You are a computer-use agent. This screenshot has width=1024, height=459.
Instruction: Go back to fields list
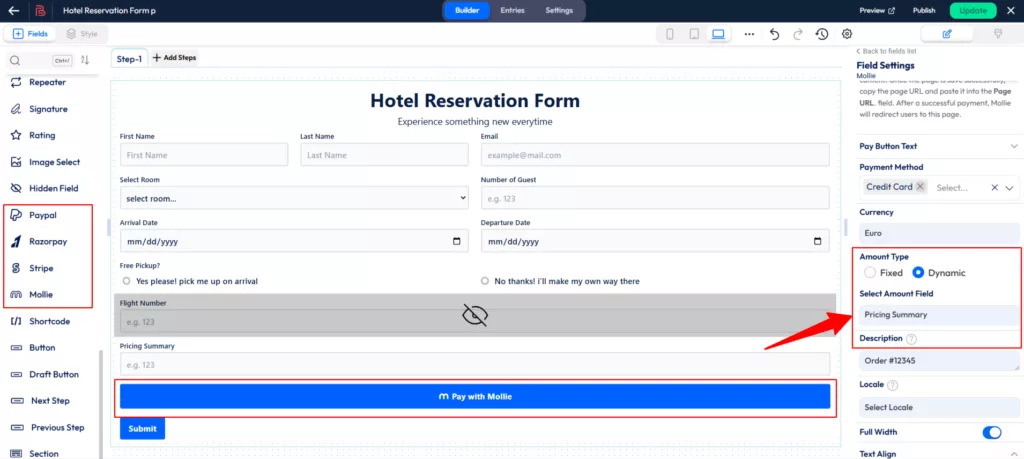(889, 51)
